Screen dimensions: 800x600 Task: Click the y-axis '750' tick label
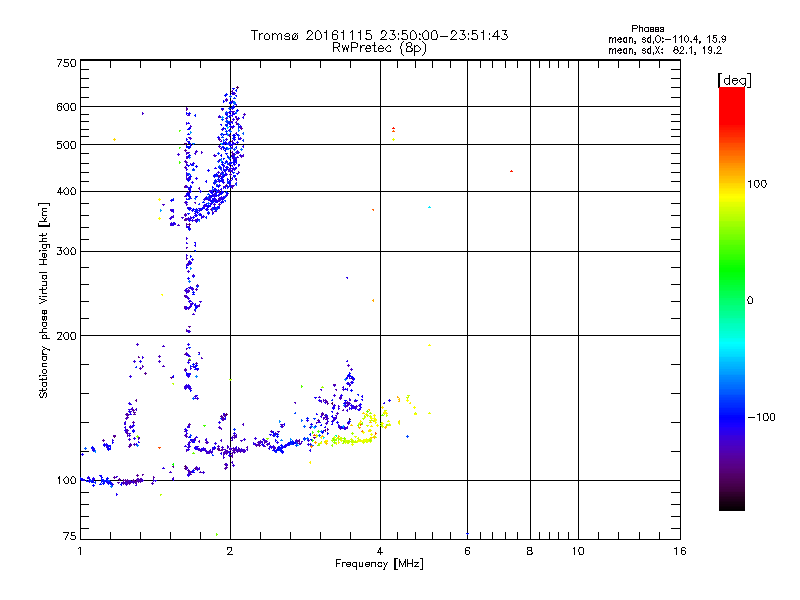coord(66,63)
